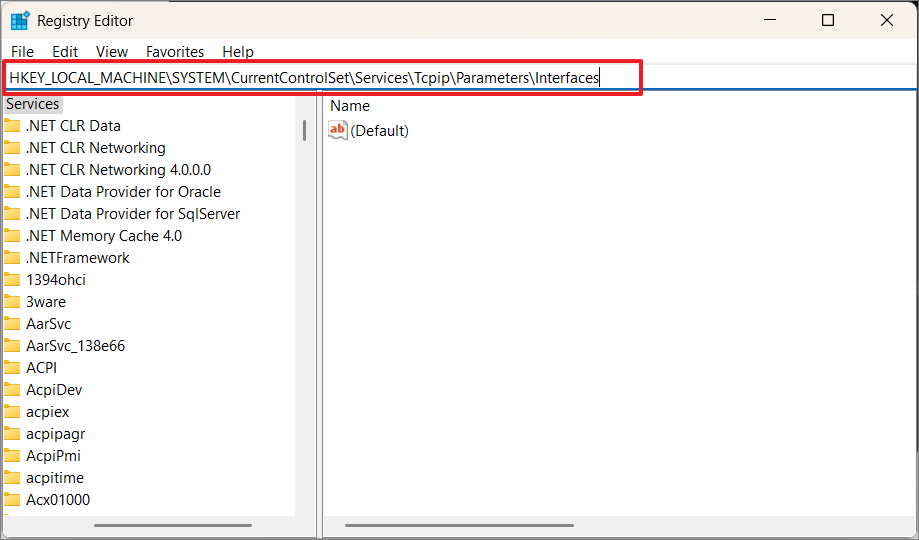This screenshot has width=919, height=540.
Task: Open the Help menu
Action: point(238,52)
